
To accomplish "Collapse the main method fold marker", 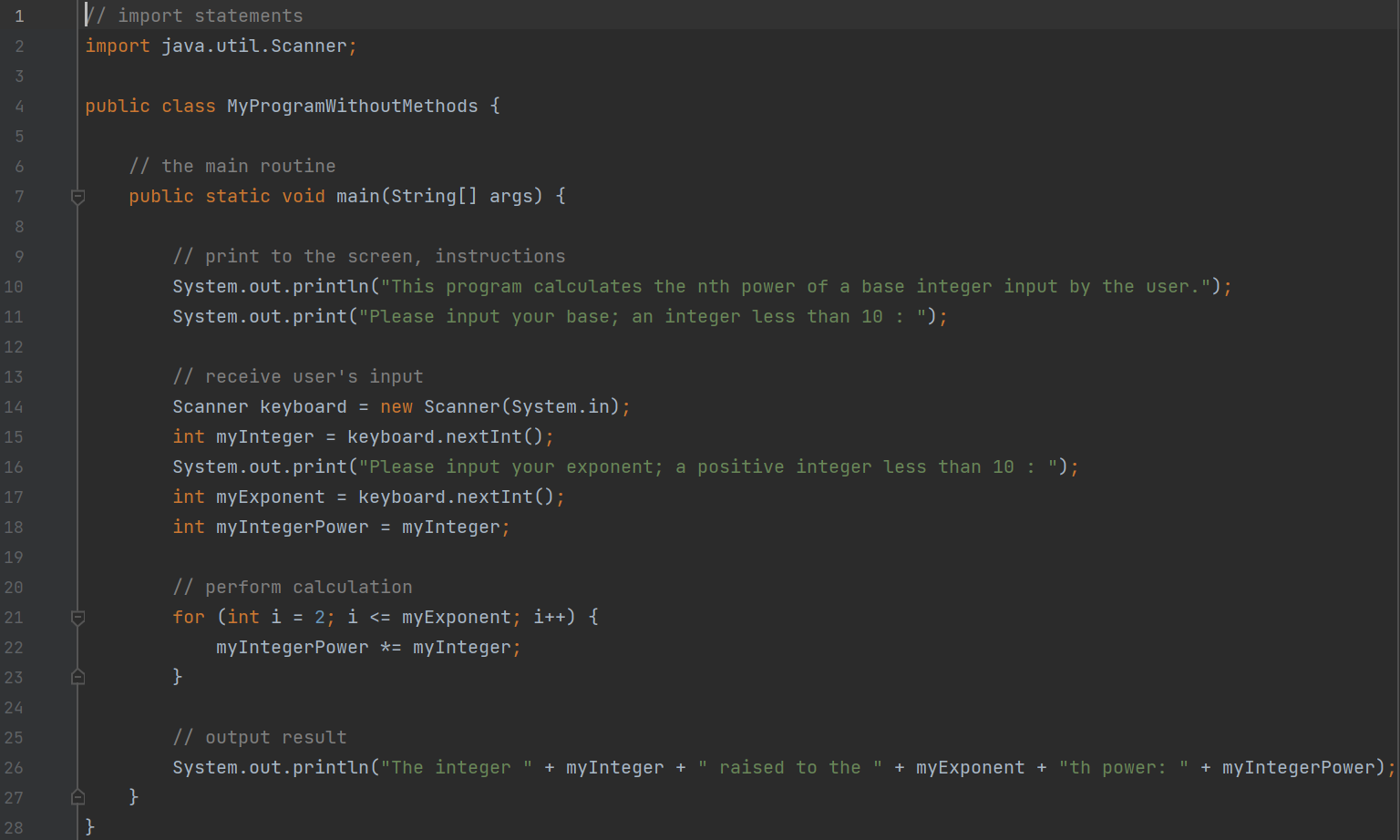I will click(x=77, y=197).
